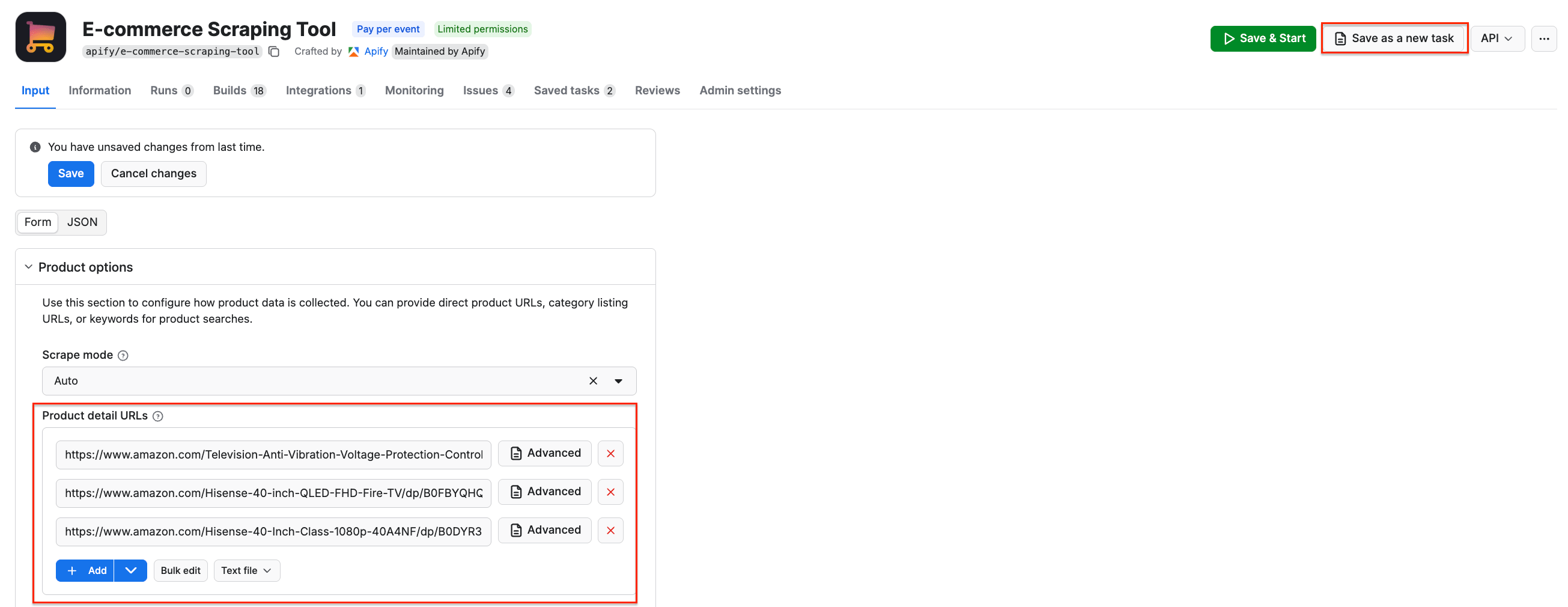Clear the Scrape mode Auto selection
Screen dimensions: 1568x607
coord(593,381)
